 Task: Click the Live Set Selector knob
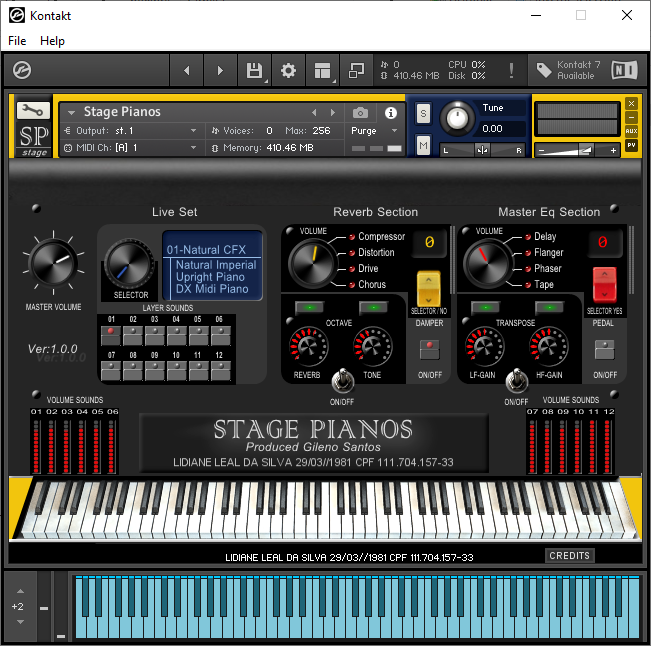point(129,264)
